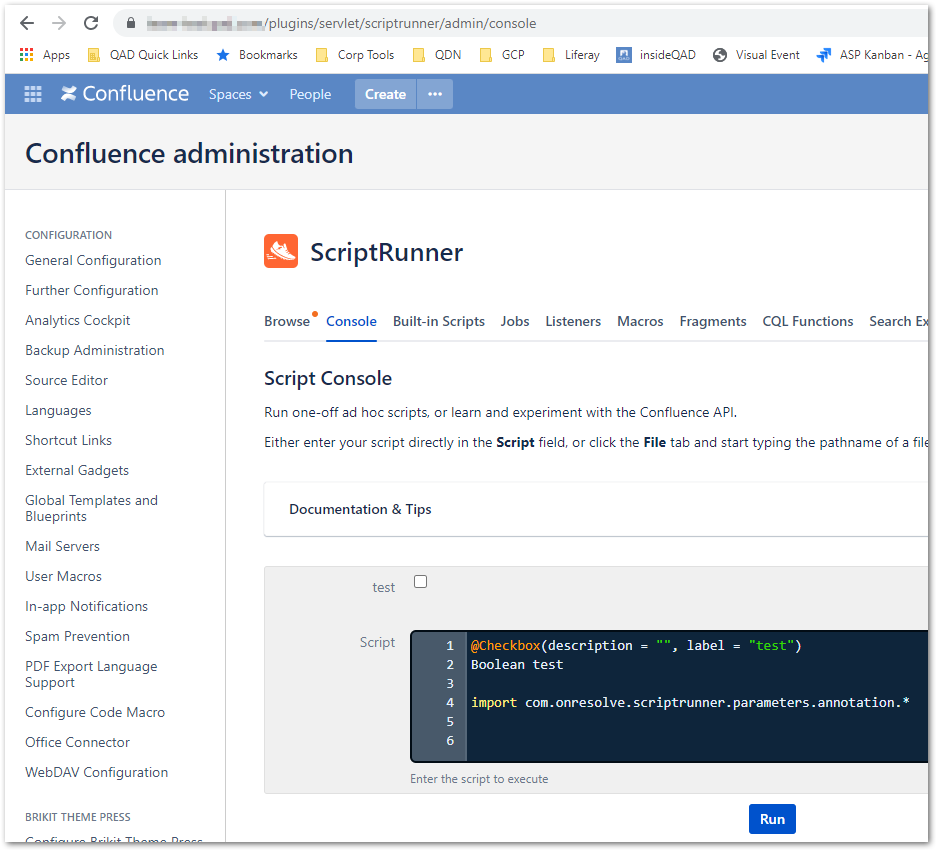Click the 'Enter the script to execute' hint
937x851 pixels.
pyautogui.click(x=479, y=779)
